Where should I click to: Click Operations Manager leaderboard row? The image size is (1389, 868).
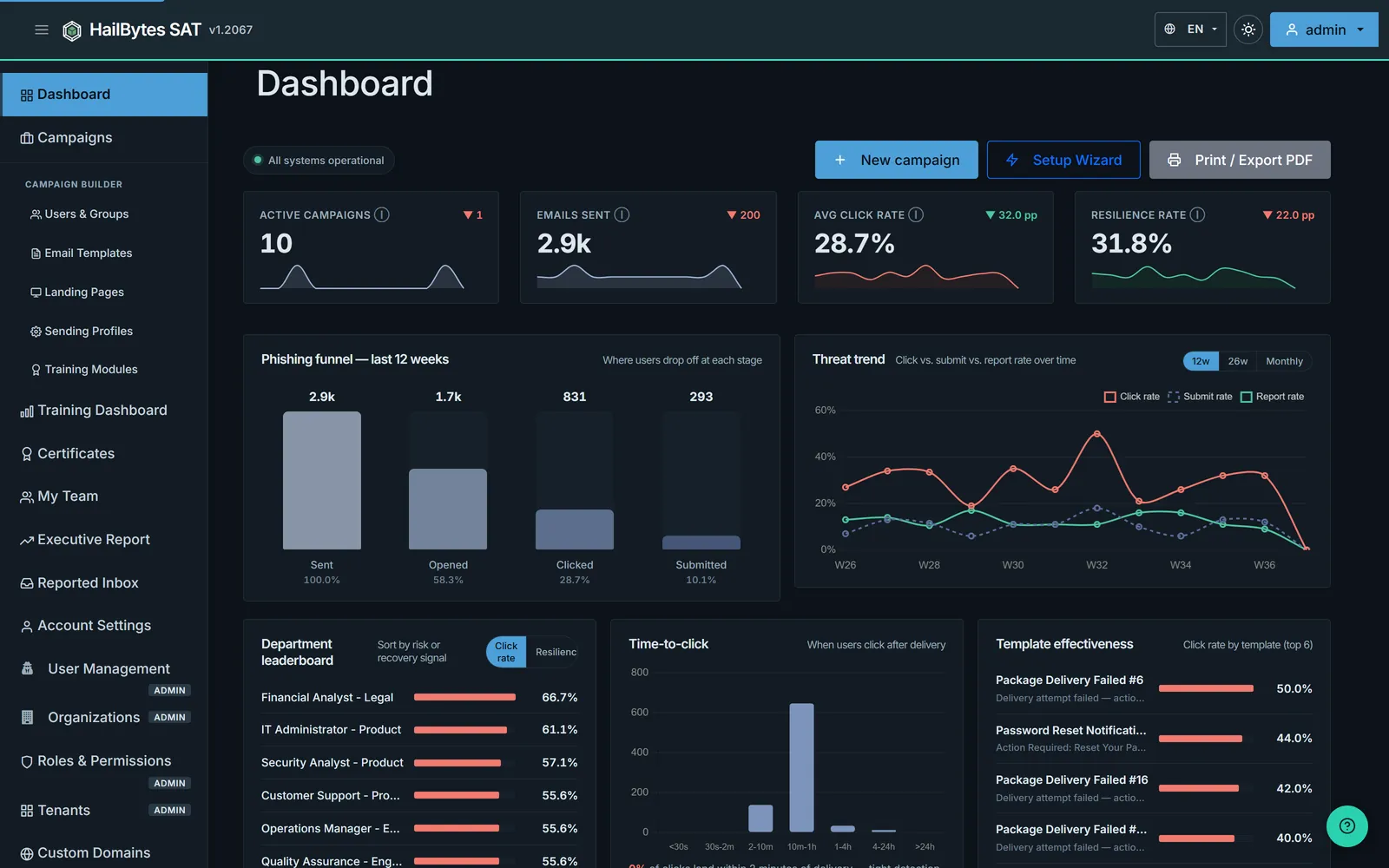coord(419,829)
